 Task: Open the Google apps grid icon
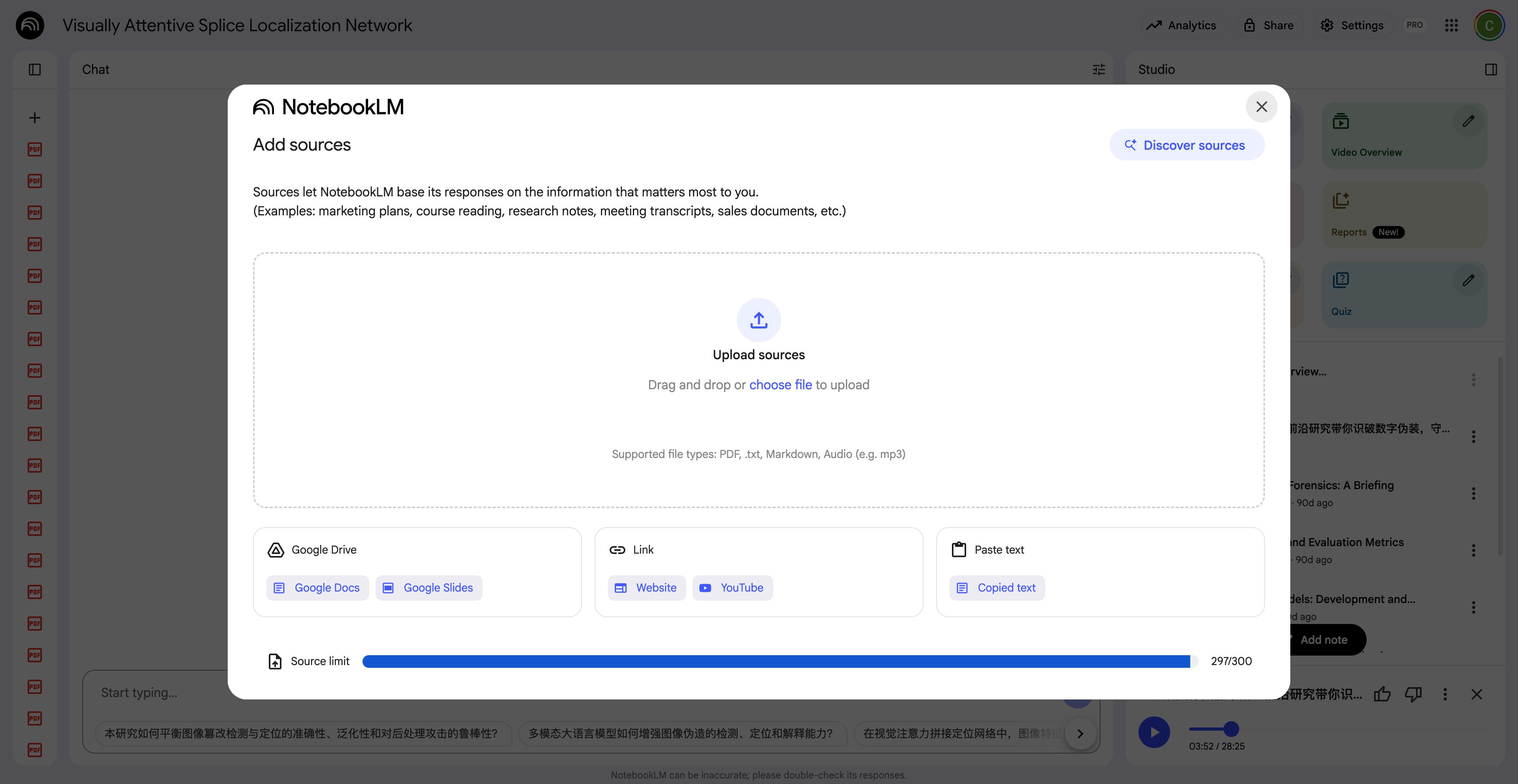pos(1452,25)
